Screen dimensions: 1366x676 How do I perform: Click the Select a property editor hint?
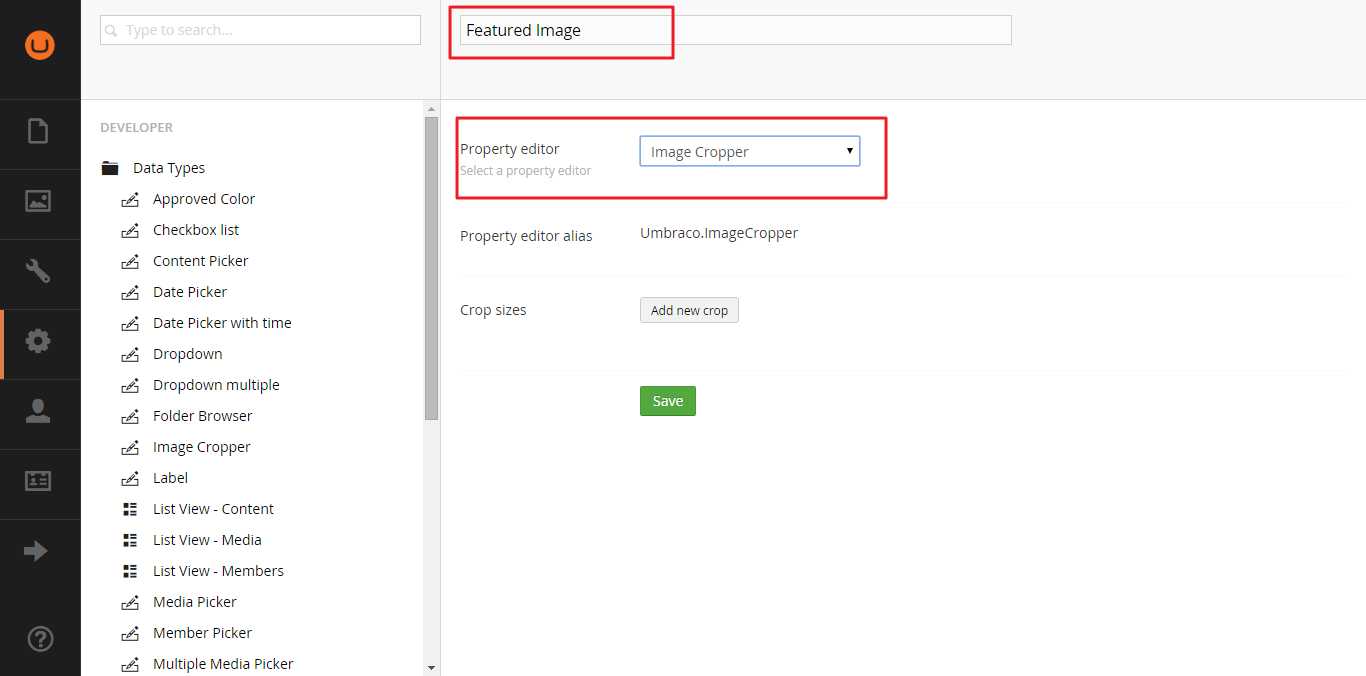pyautogui.click(x=526, y=171)
